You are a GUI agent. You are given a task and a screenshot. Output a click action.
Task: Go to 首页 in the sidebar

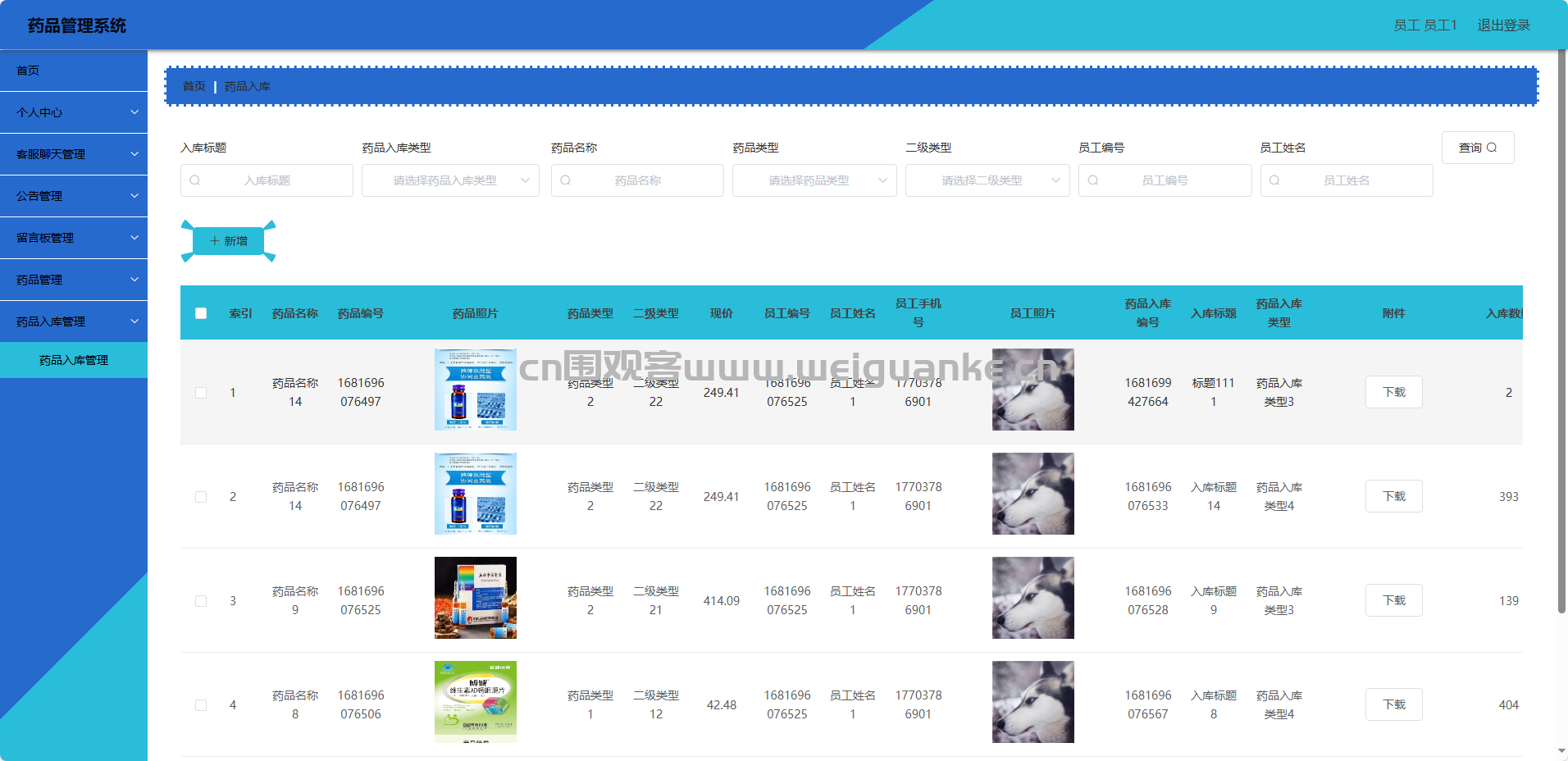74,71
